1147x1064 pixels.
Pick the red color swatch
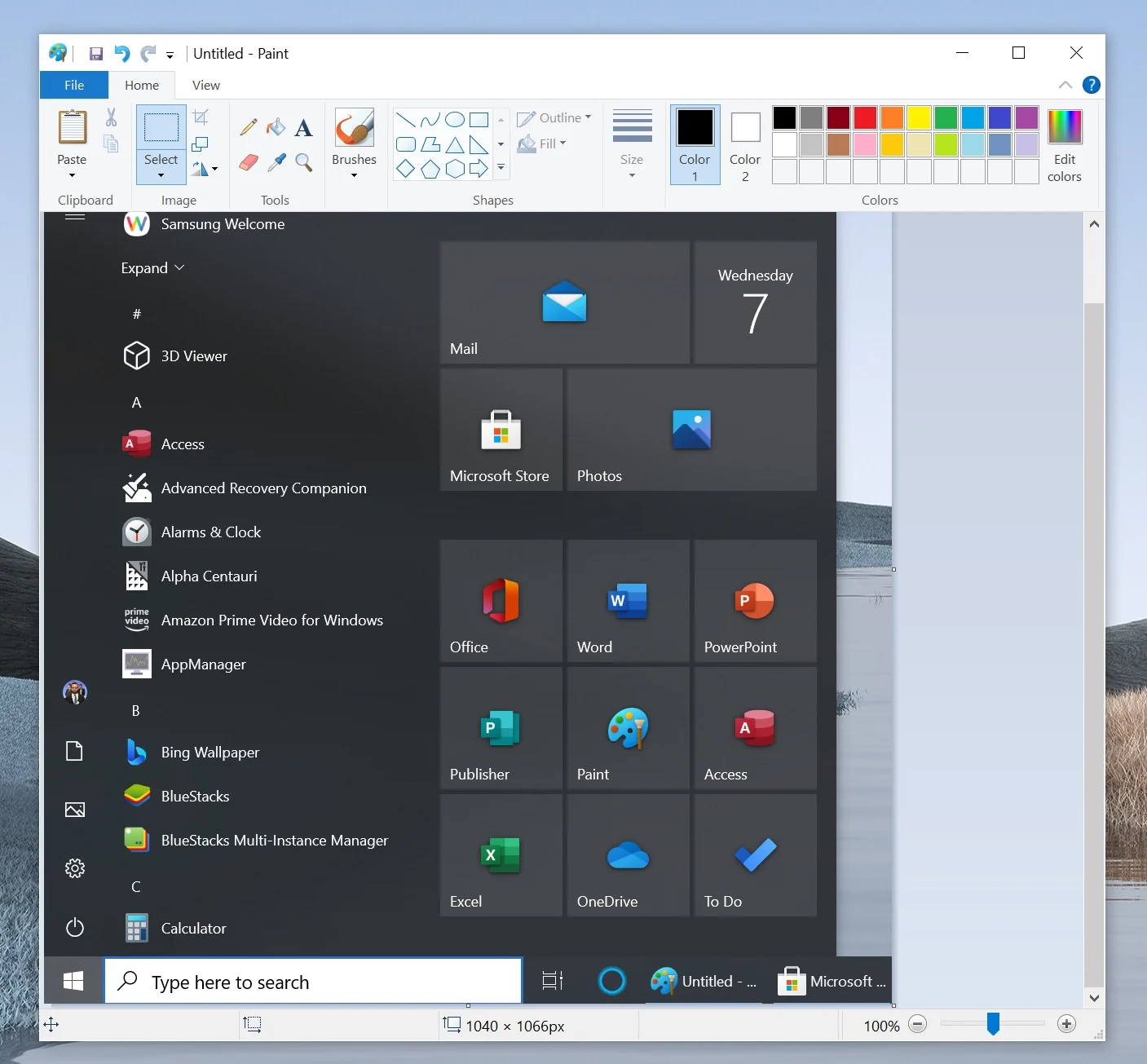point(865,117)
